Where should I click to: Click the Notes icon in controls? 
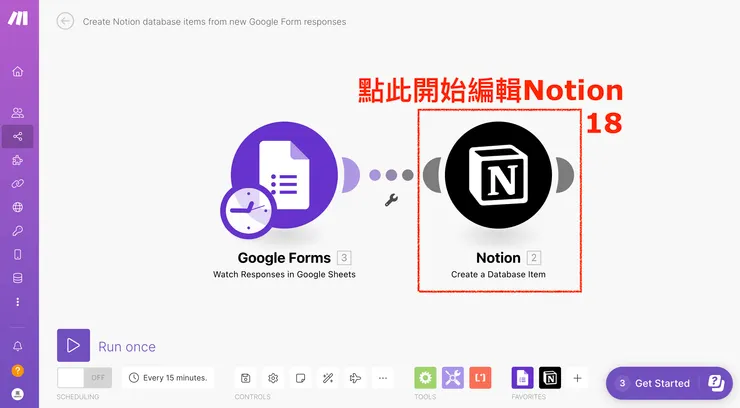[300, 378]
